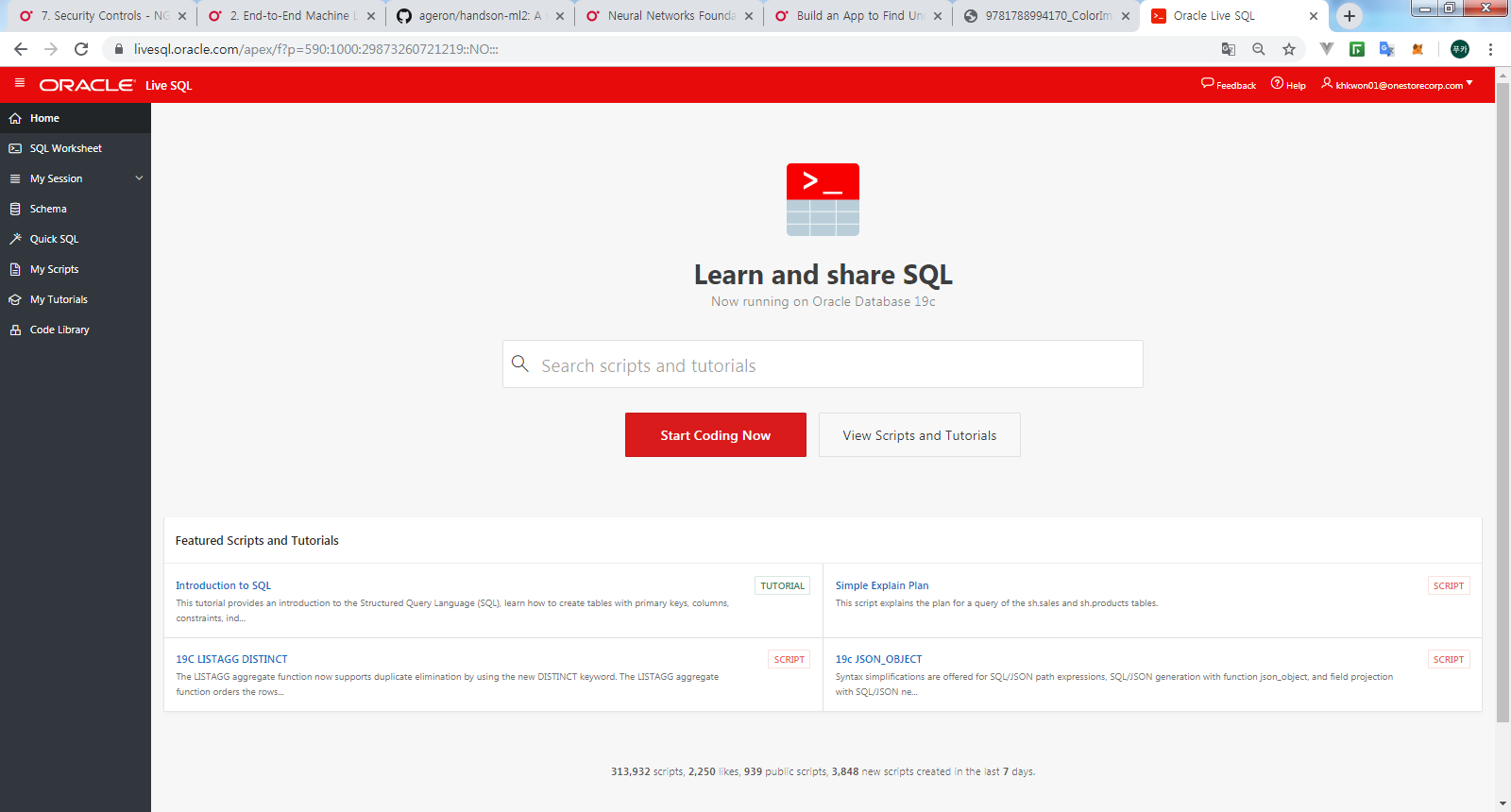The image size is (1511, 812).
Task: Click the Feedback link in header
Action: [x=1229, y=84]
